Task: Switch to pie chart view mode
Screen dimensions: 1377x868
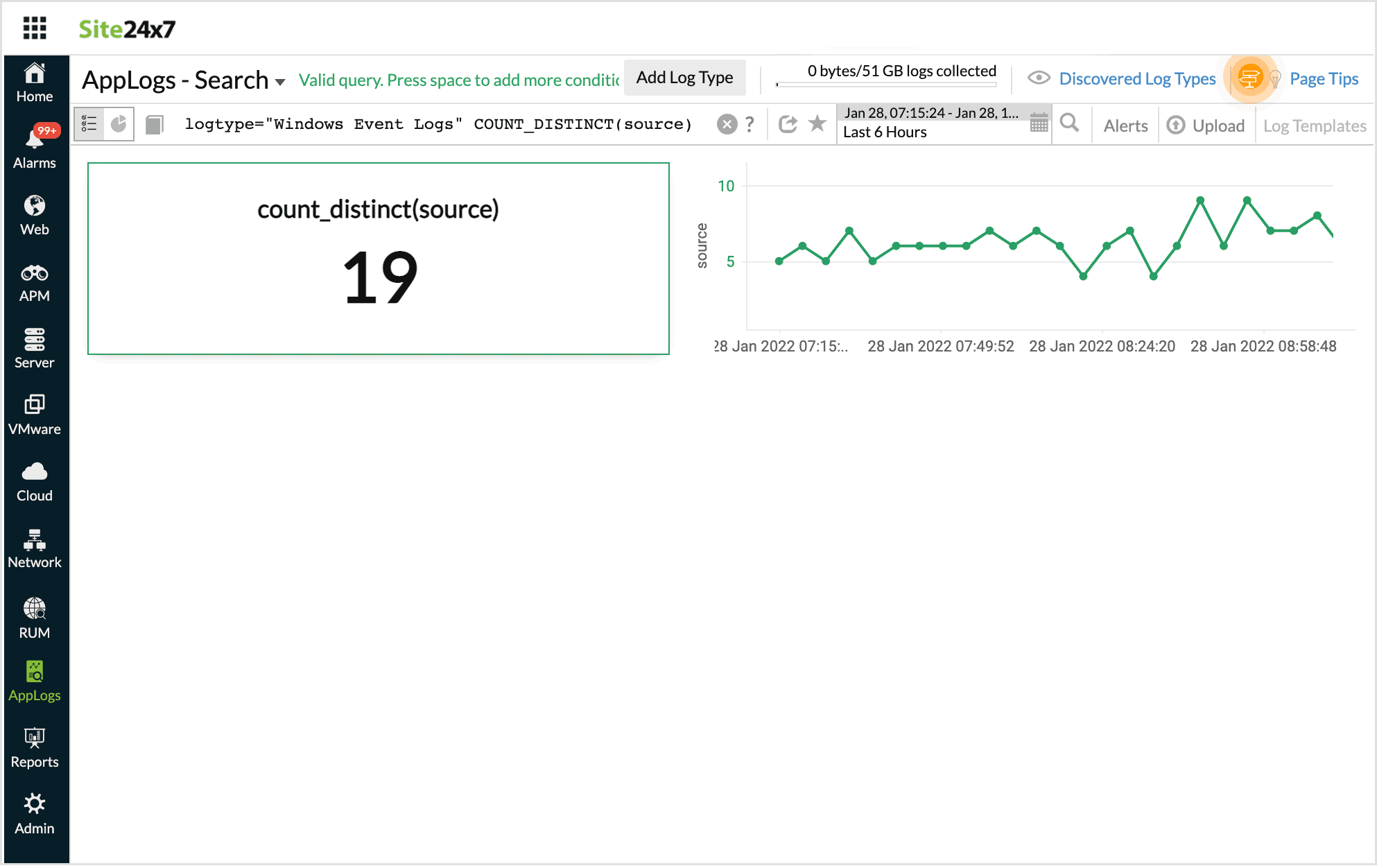Action: [119, 124]
